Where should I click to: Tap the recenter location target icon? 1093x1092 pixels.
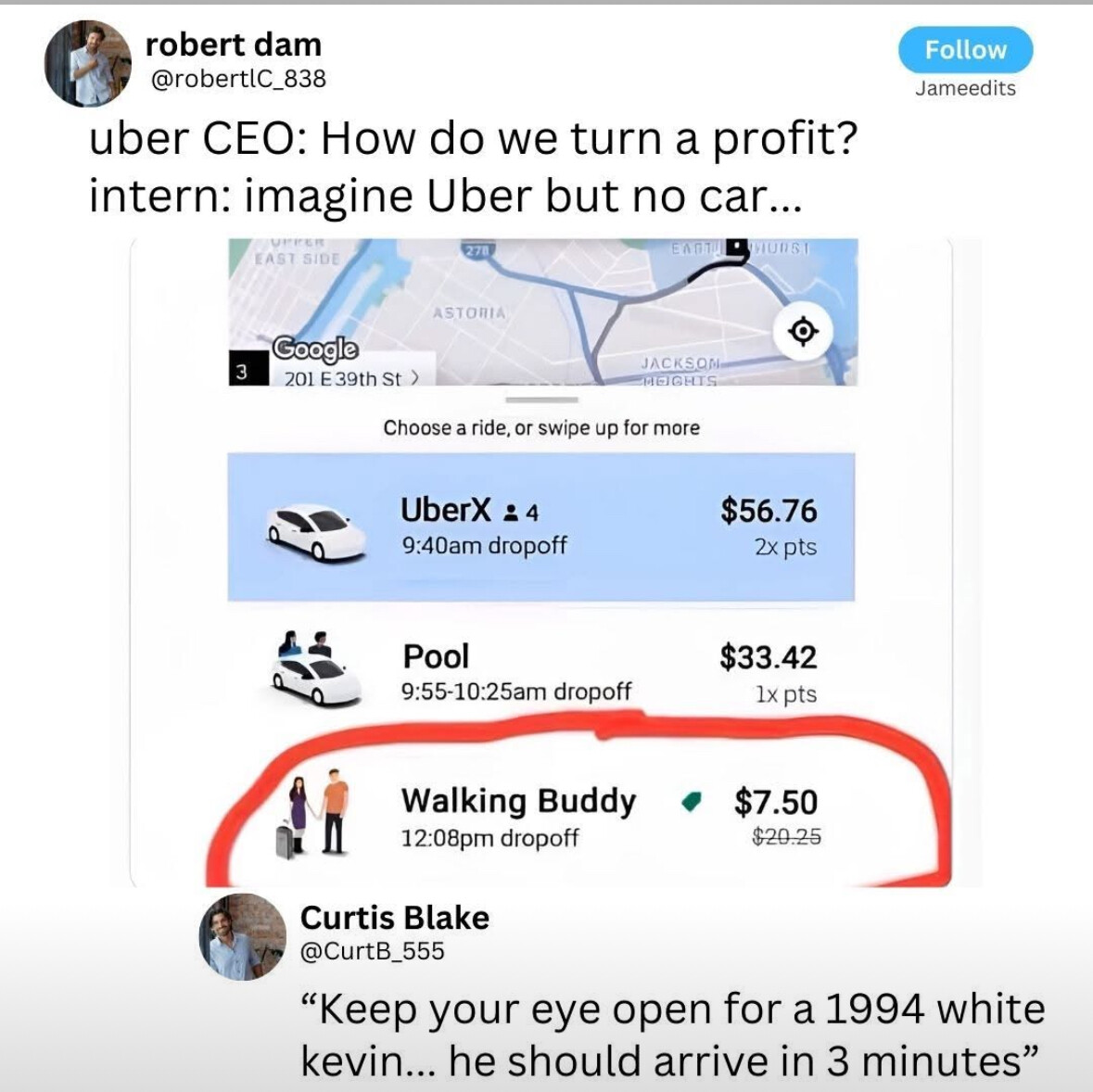click(x=803, y=331)
